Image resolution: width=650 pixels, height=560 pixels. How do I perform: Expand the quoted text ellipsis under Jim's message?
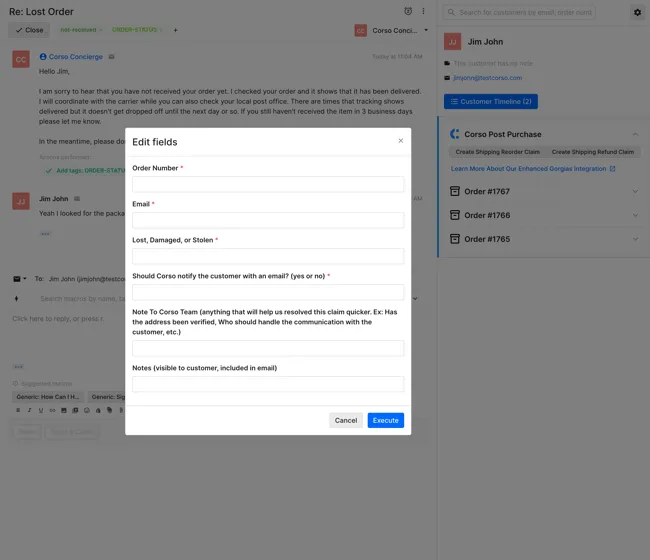click(45, 234)
